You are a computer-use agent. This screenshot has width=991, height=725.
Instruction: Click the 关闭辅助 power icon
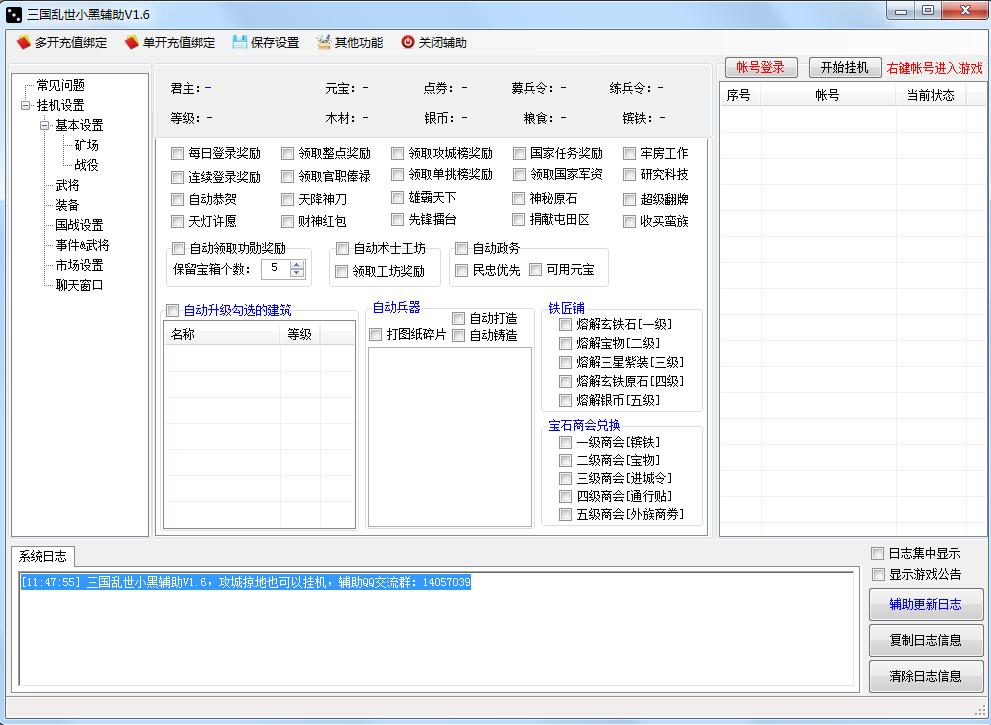408,43
